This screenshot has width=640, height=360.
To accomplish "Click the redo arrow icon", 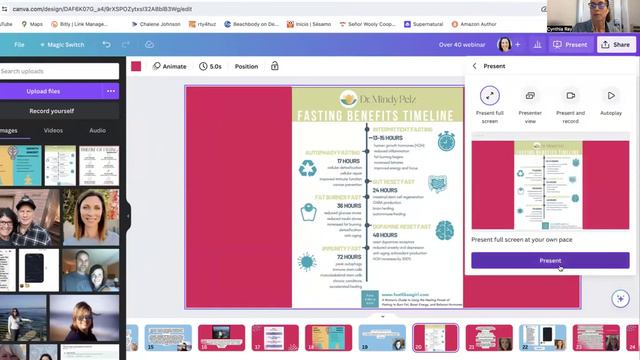I will point(126,44).
